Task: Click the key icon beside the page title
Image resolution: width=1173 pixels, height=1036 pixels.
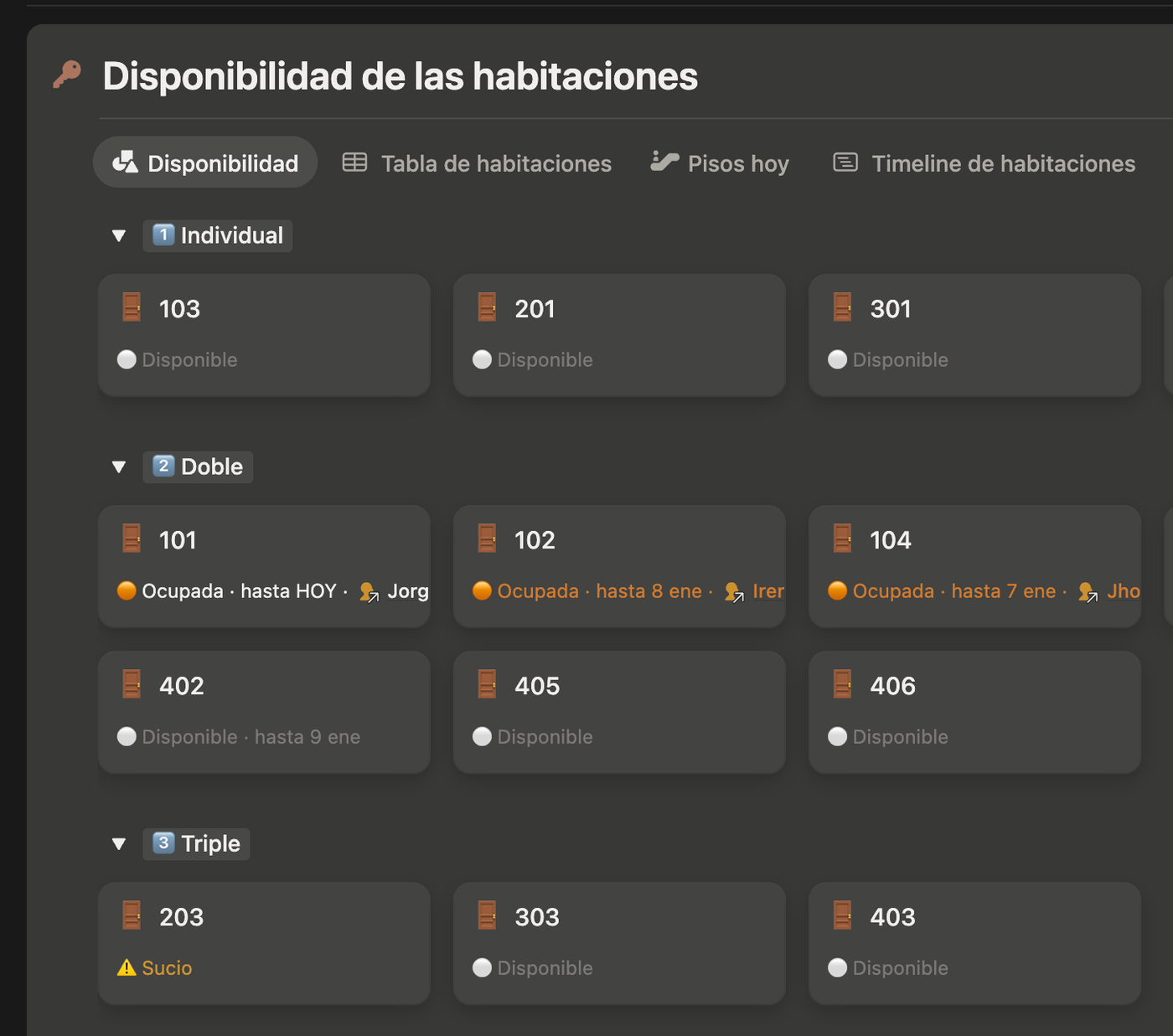Action: [67, 75]
